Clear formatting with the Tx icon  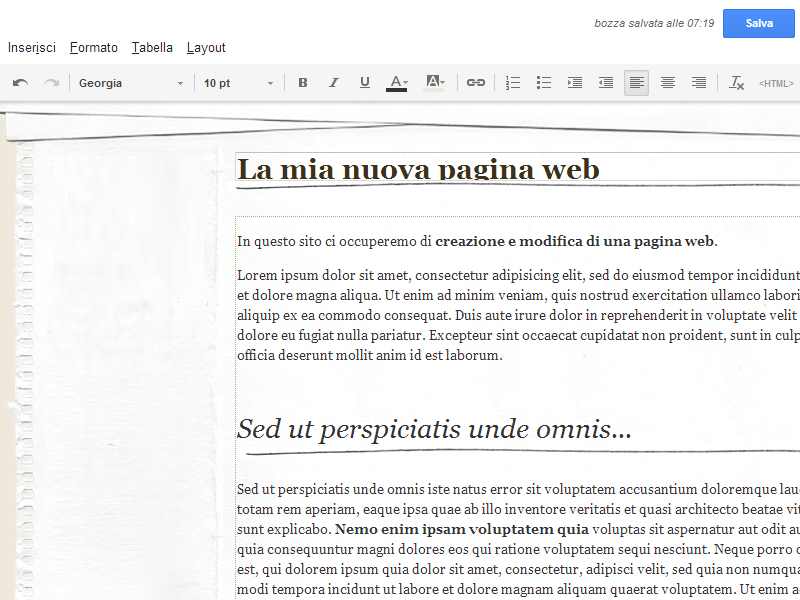(x=737, y=83)
